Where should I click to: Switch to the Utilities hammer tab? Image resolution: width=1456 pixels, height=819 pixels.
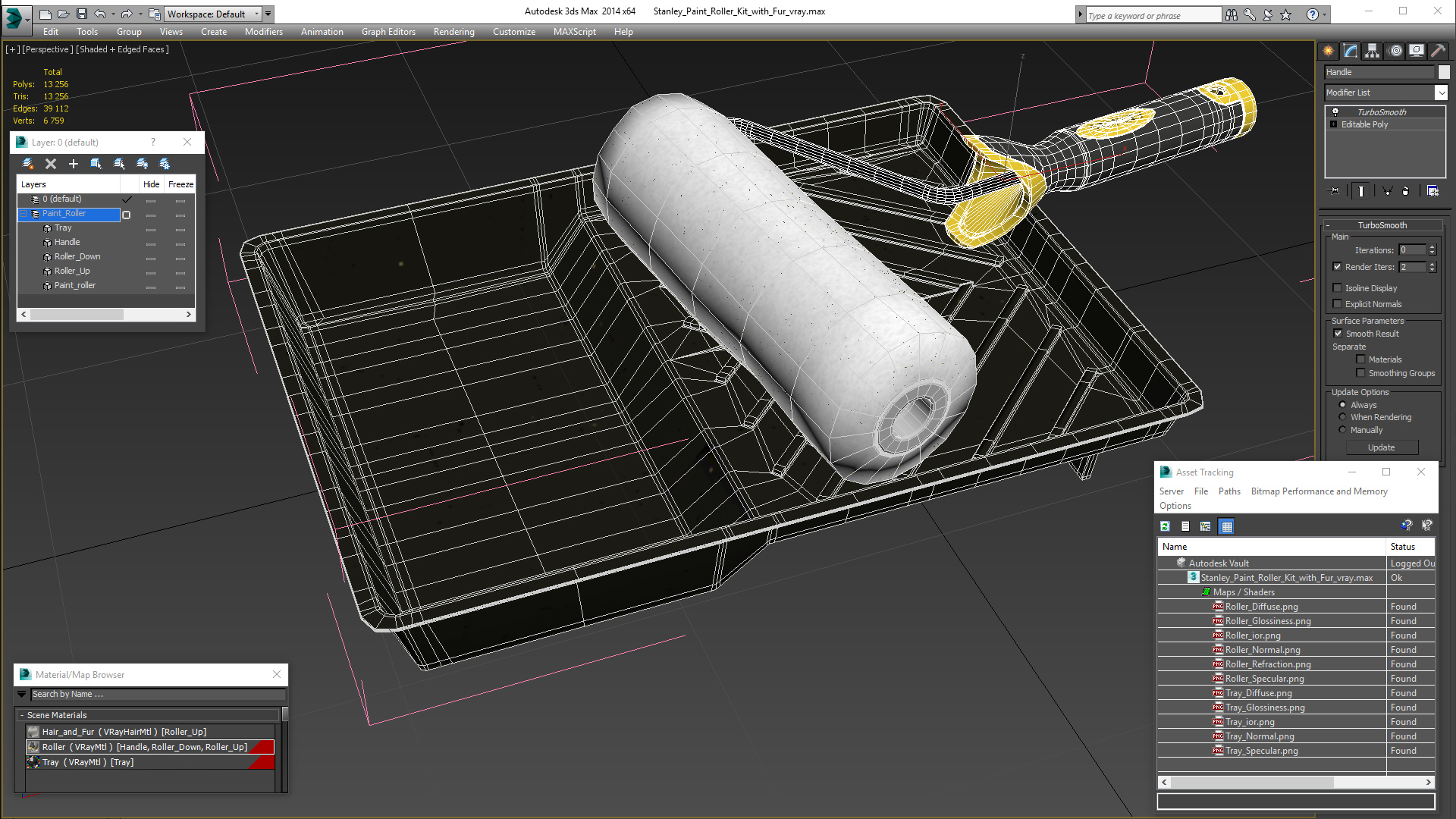tap(1438, 51)
